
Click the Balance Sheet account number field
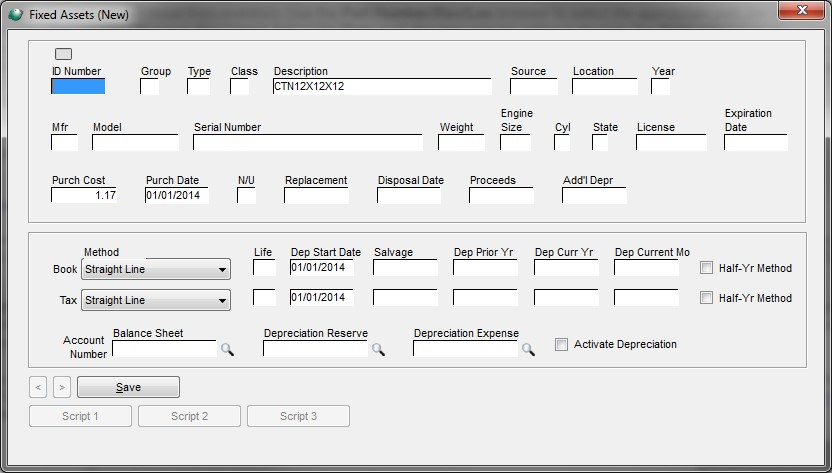click(x=164, y=349)
